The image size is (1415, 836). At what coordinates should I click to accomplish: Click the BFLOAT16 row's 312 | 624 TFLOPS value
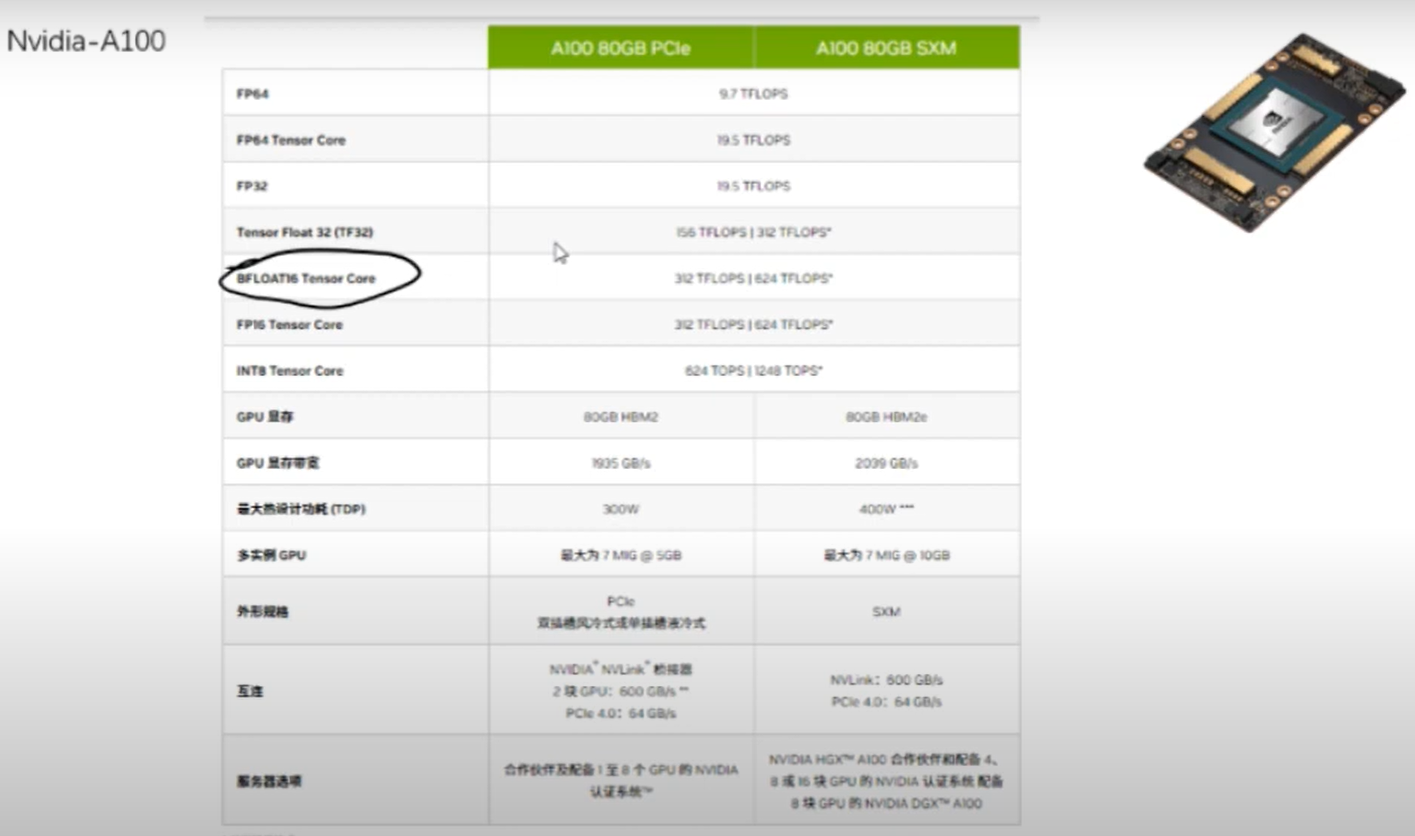pos(754,278)
